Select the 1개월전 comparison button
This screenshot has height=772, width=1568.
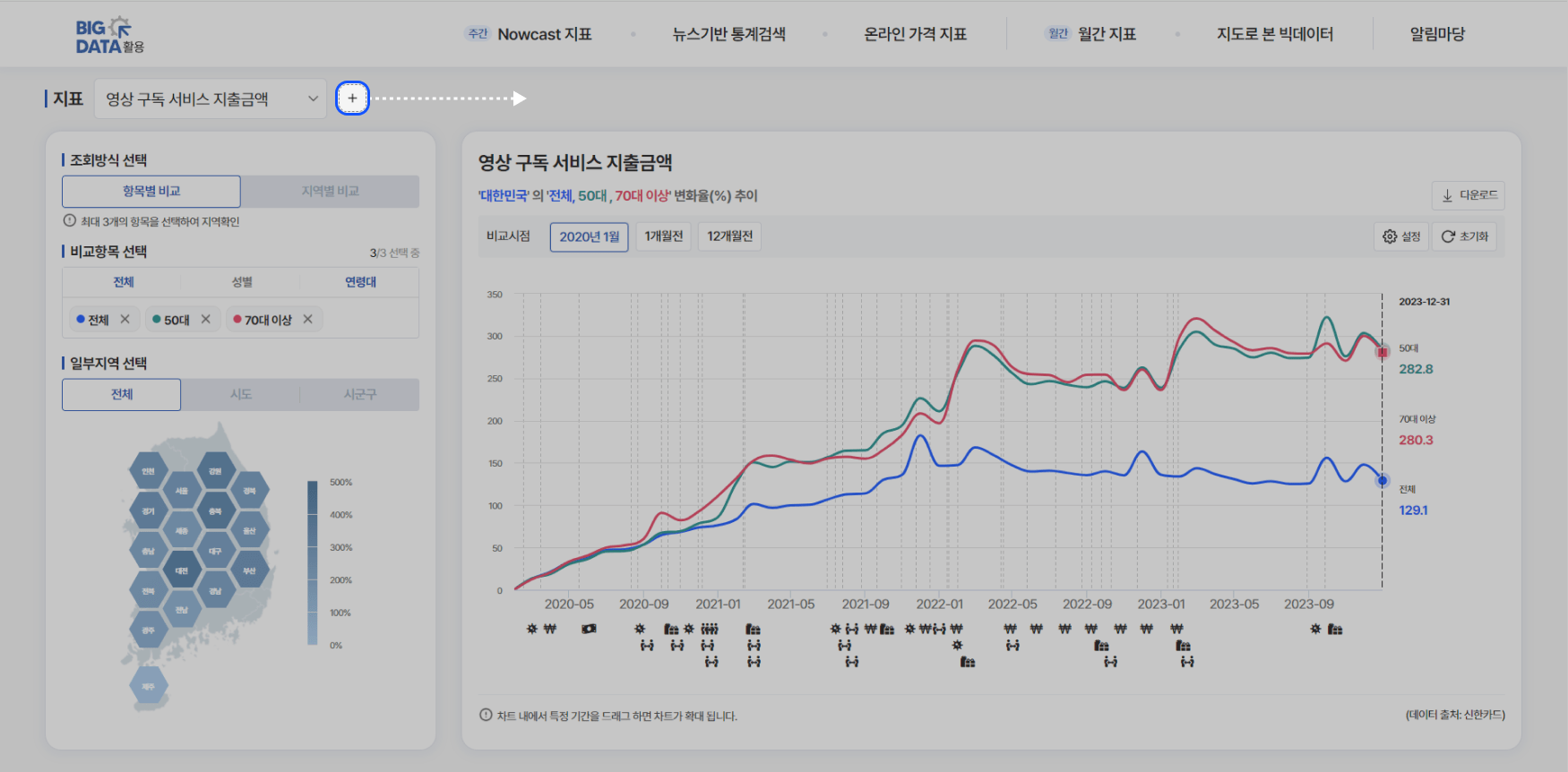[x=663, y=236]
